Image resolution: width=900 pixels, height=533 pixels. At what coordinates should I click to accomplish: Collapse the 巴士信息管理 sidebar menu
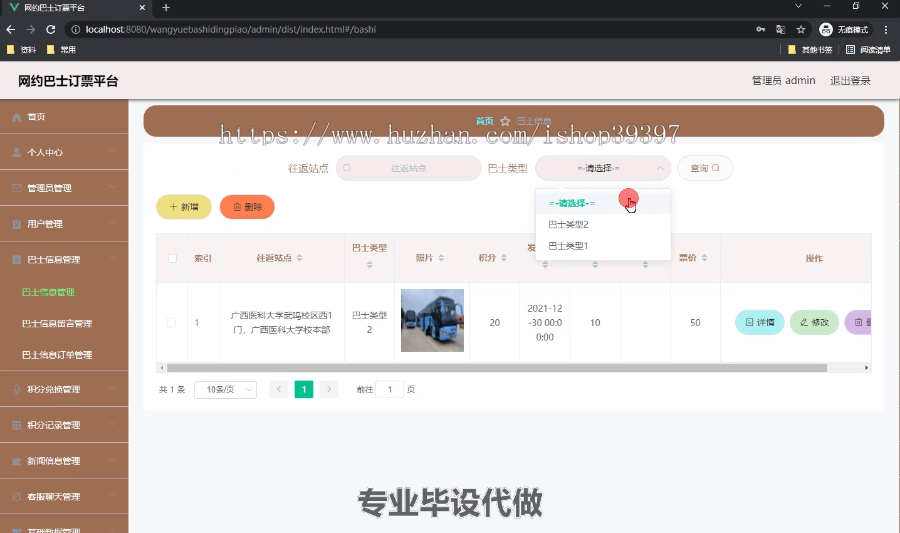(x=64, y=259)
